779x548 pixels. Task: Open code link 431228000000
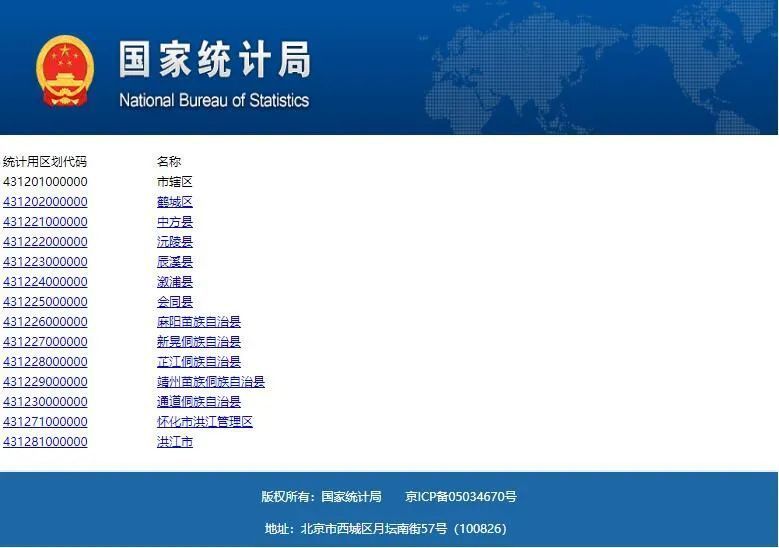[x=45, y=362]
